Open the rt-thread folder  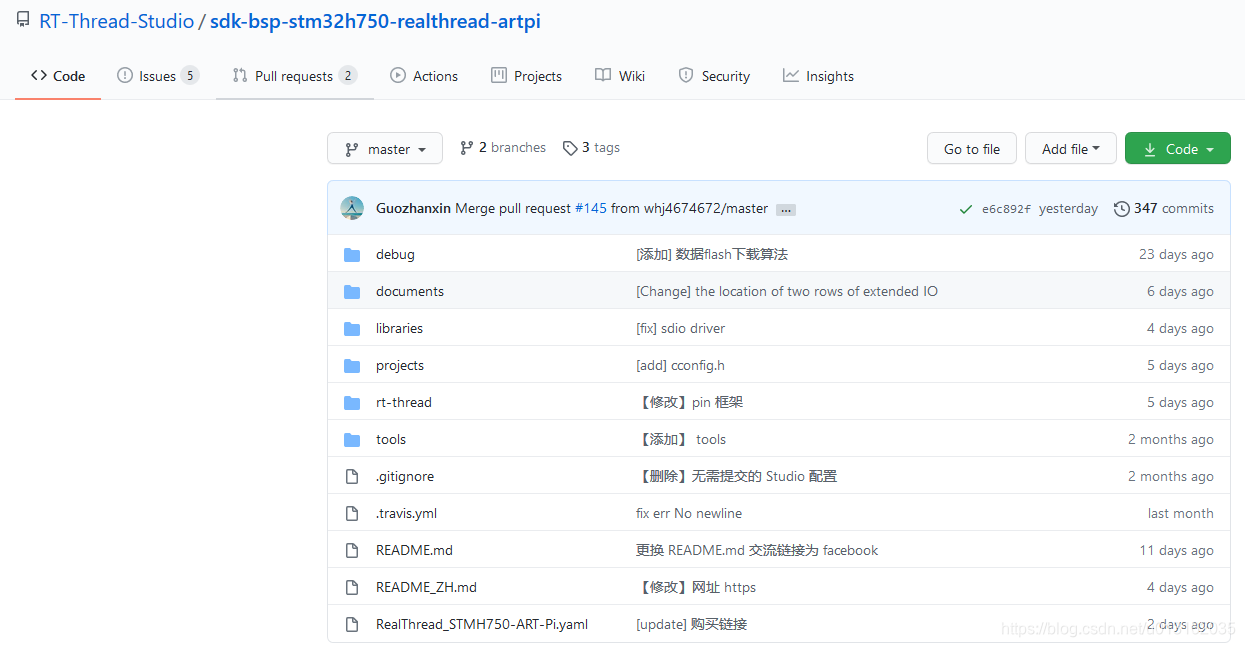[404, 403]
